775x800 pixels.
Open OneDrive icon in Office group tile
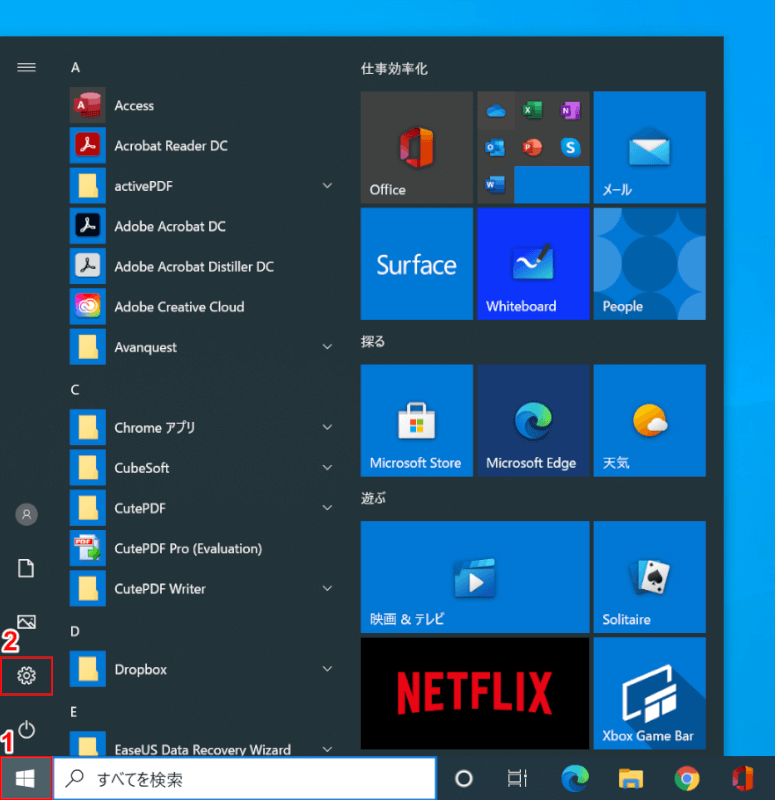pyautogui.click(x=496, y=110)
